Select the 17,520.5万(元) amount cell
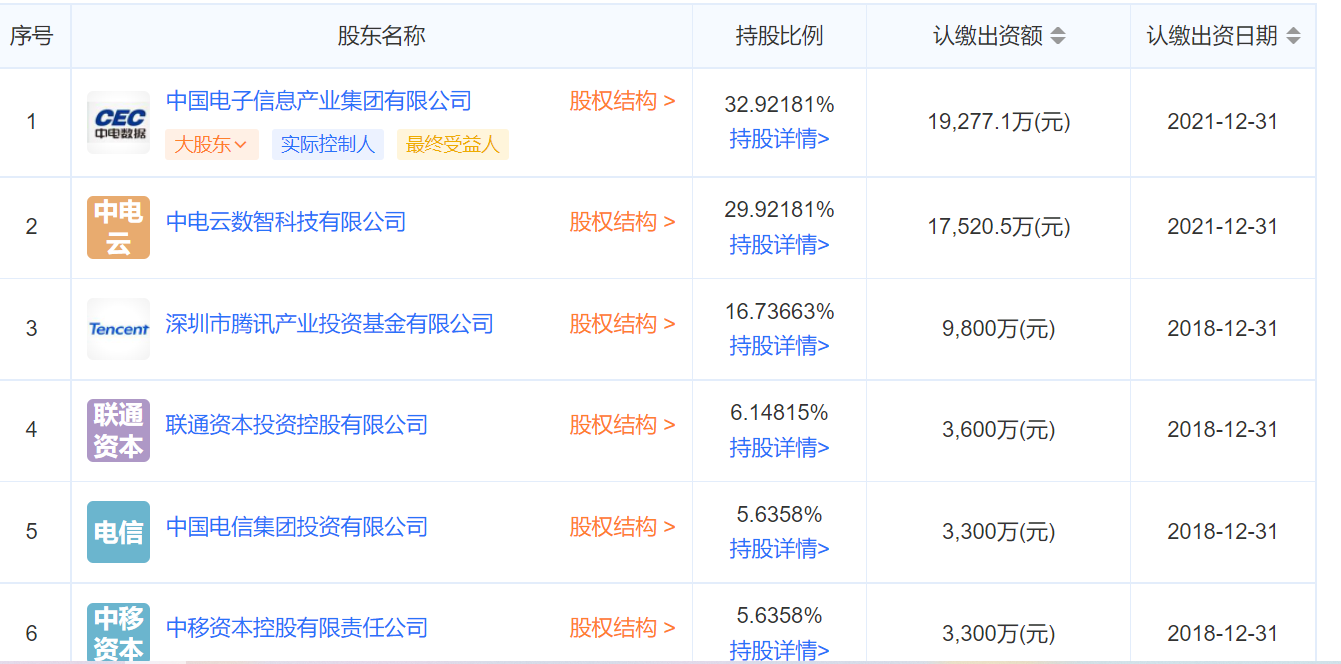Viewport: 1341px width, 664px height. point(999,227)
